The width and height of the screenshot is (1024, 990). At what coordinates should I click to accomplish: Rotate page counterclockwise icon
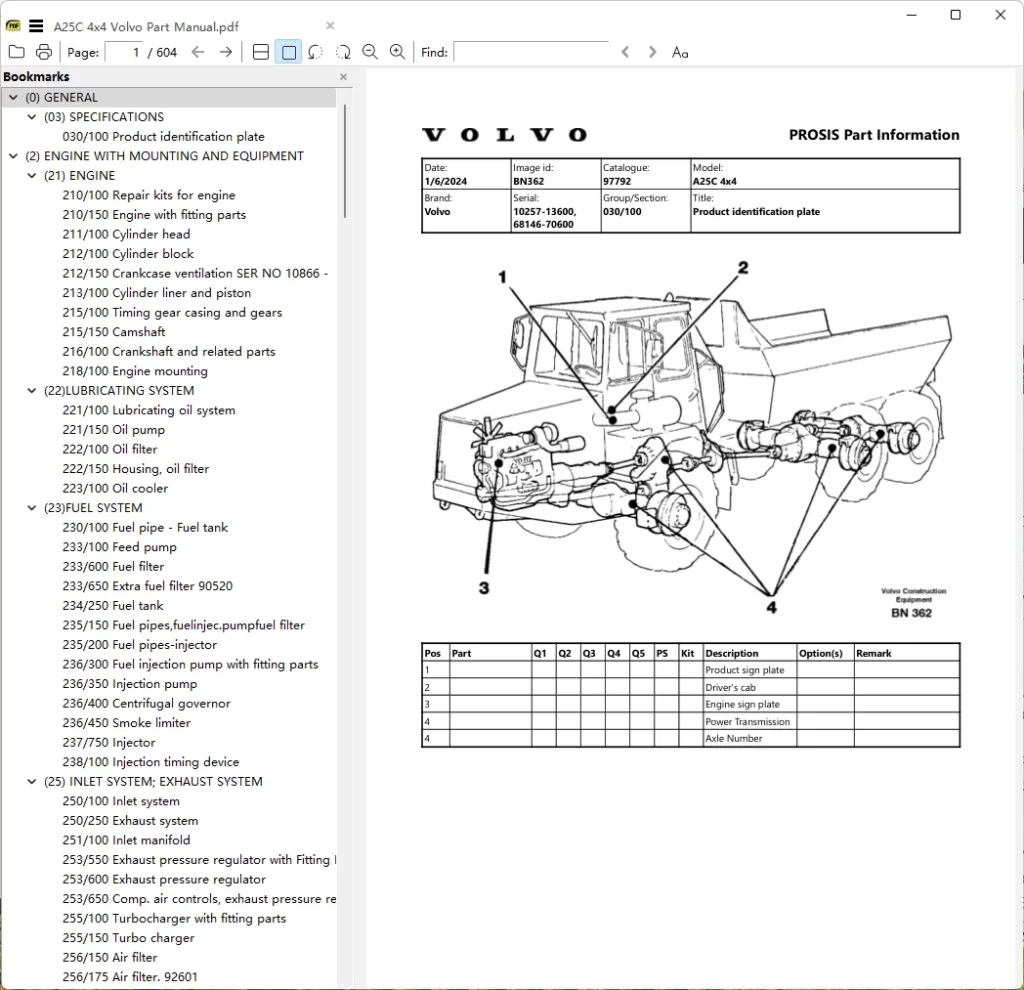(315, 52)
